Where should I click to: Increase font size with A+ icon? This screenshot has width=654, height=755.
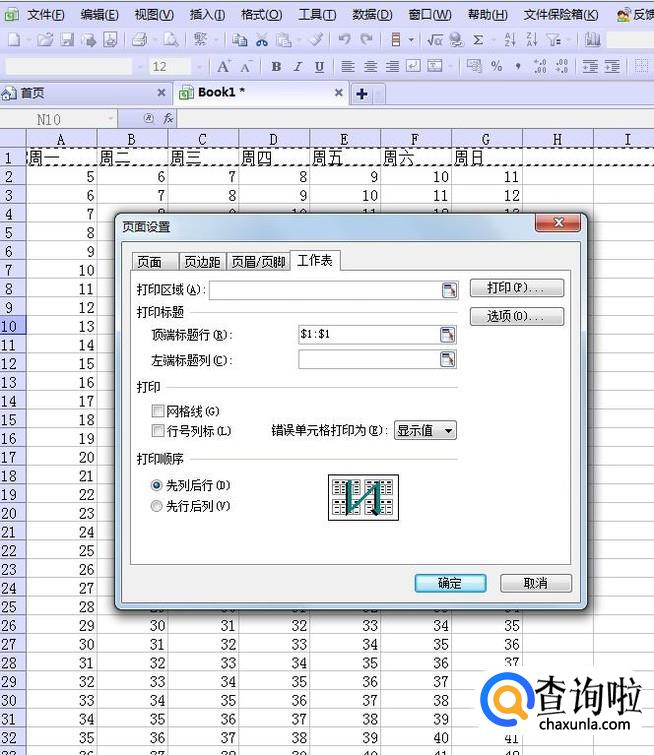point(224,66)
